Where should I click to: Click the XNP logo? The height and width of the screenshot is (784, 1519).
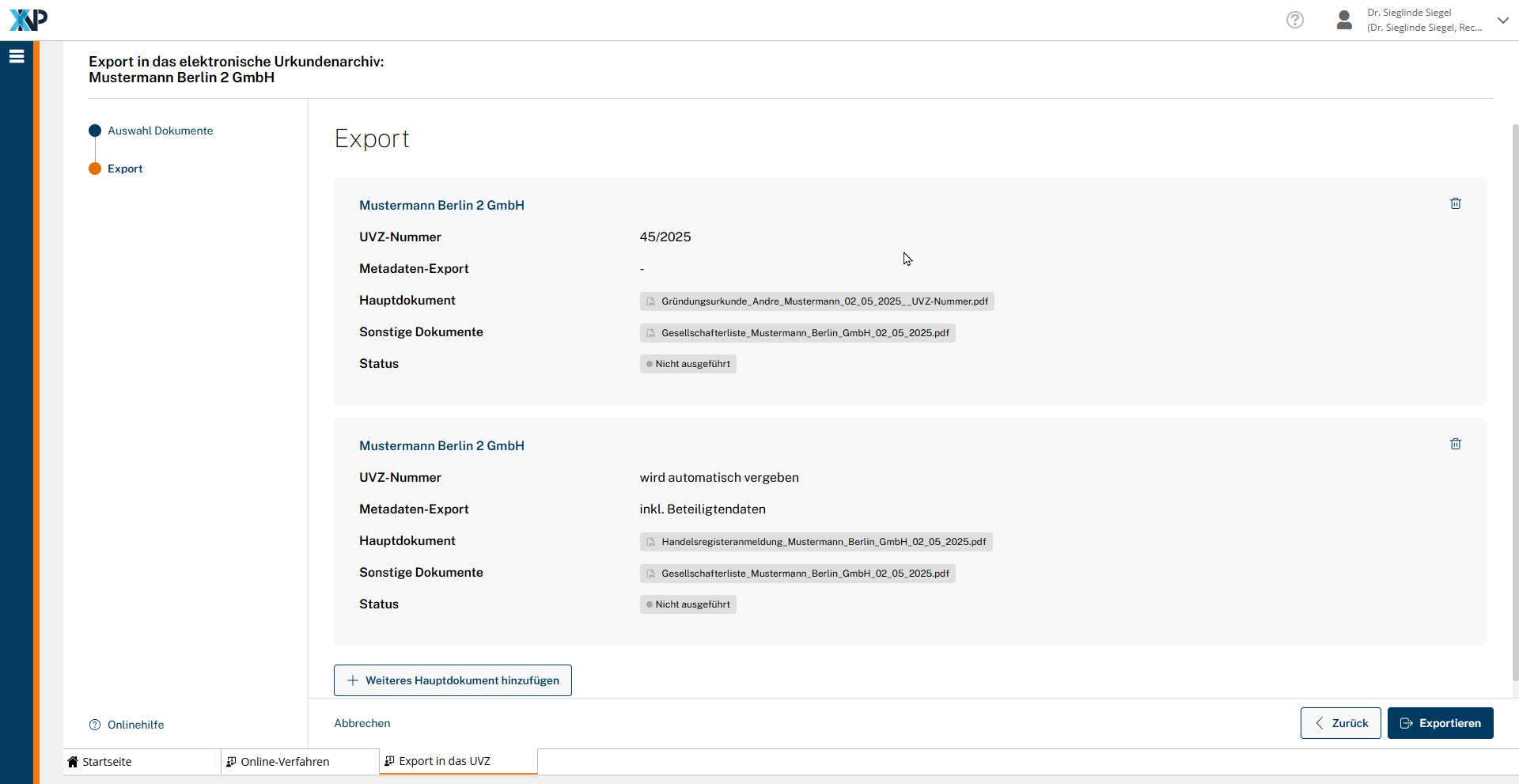28,20
